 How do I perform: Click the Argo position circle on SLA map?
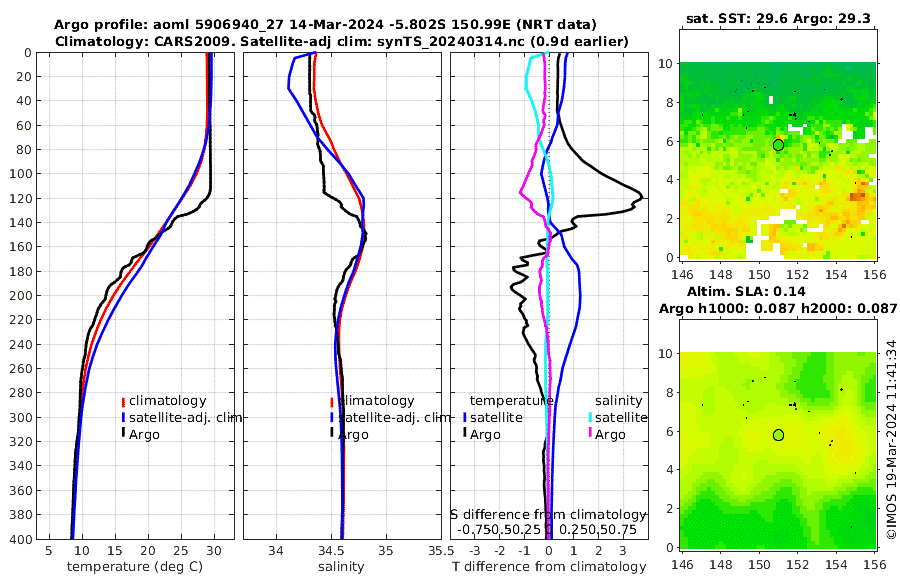[778, 435]
